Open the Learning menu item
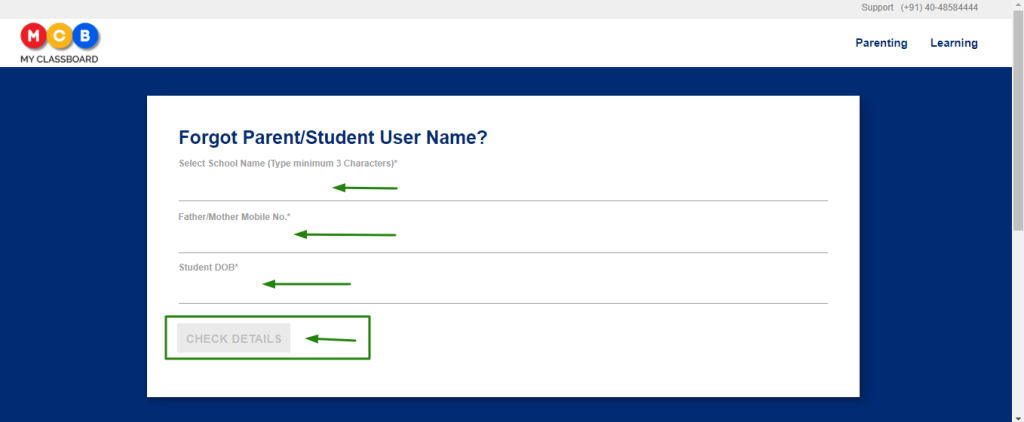Image resolution: width=1024 pixels, height=422 pixels. tap(953, 43)
